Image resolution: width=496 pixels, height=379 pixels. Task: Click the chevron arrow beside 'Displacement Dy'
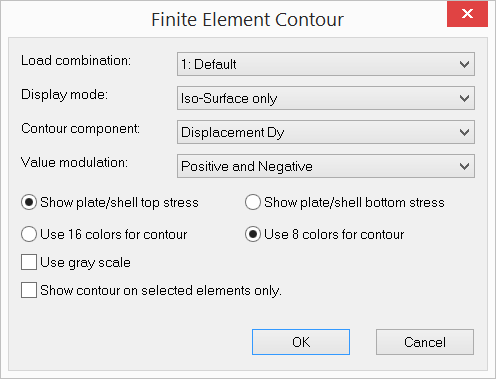[464, 132]
